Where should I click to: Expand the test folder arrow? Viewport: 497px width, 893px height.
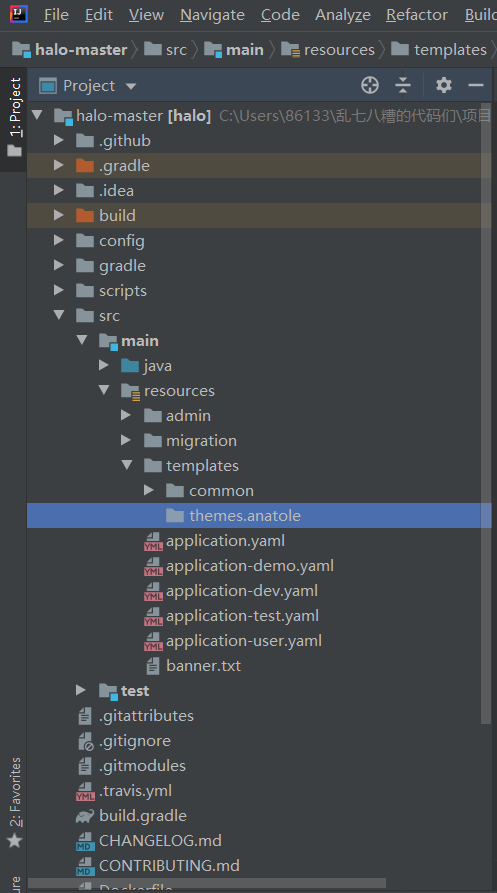pyautogui.click(x=81, y=691)
